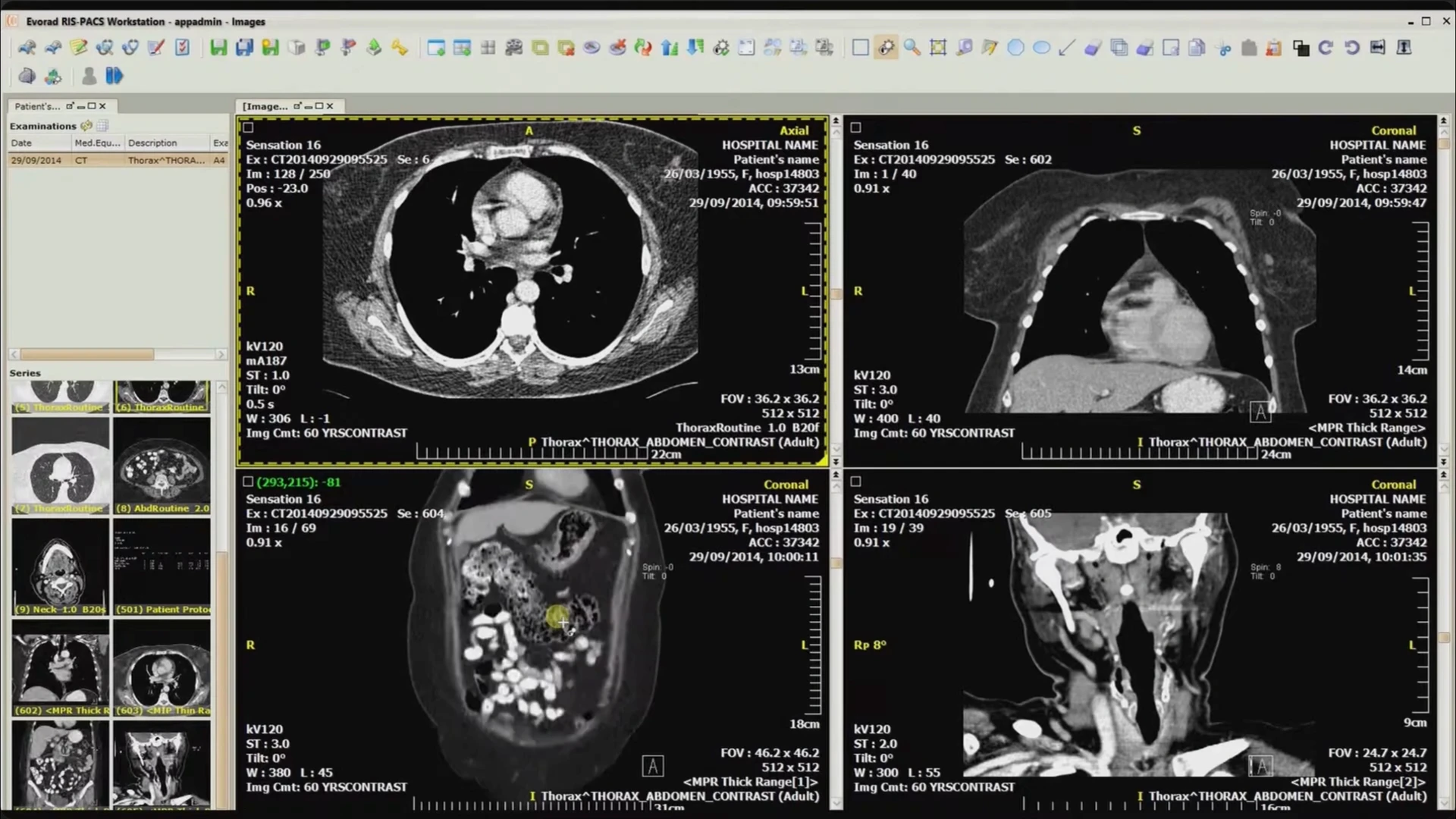Tick the checkbox of series 604 coronal viewport

[248, 482]
